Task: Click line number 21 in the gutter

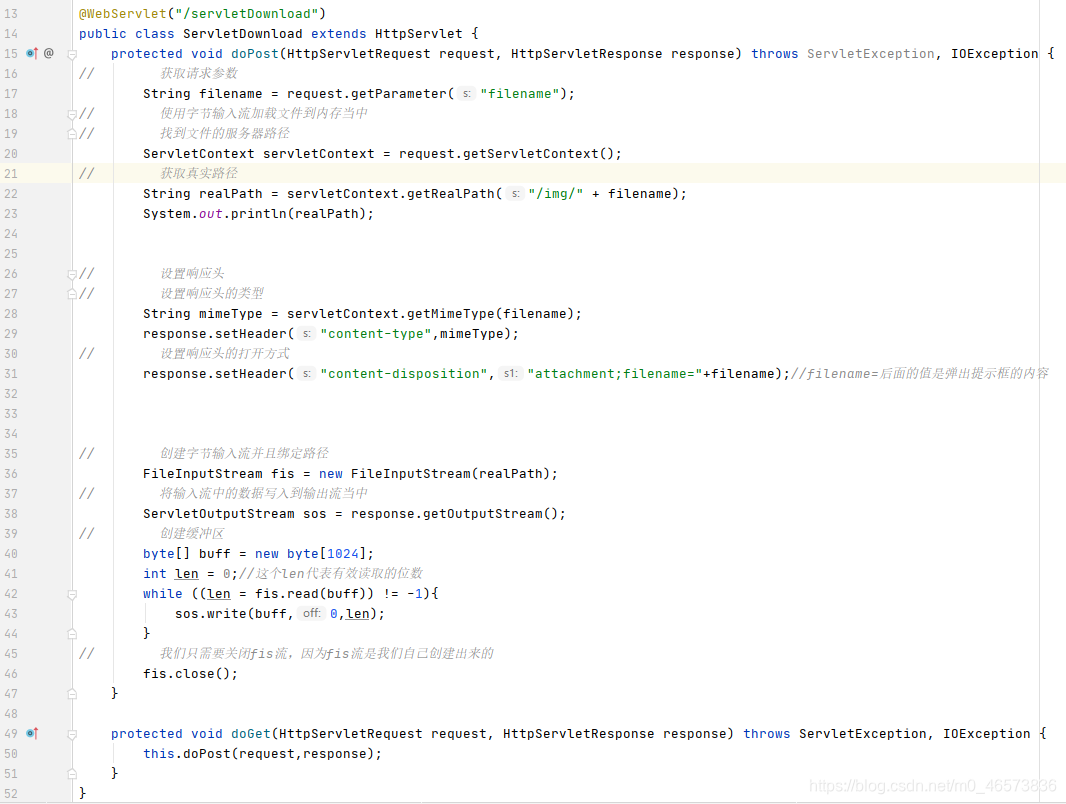Action: coord(11,173)
